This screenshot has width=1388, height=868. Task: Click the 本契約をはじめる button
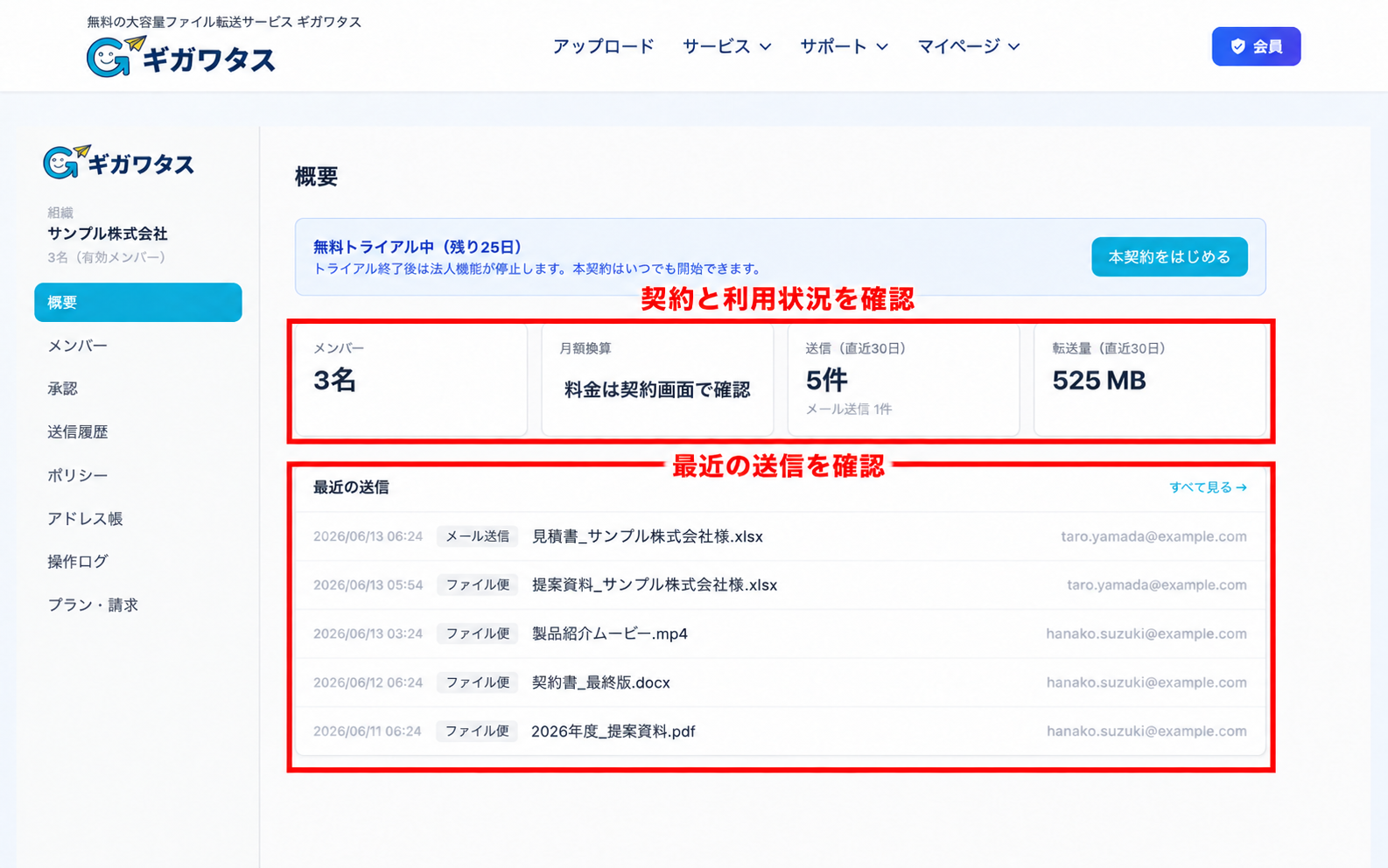[1169, 257]
